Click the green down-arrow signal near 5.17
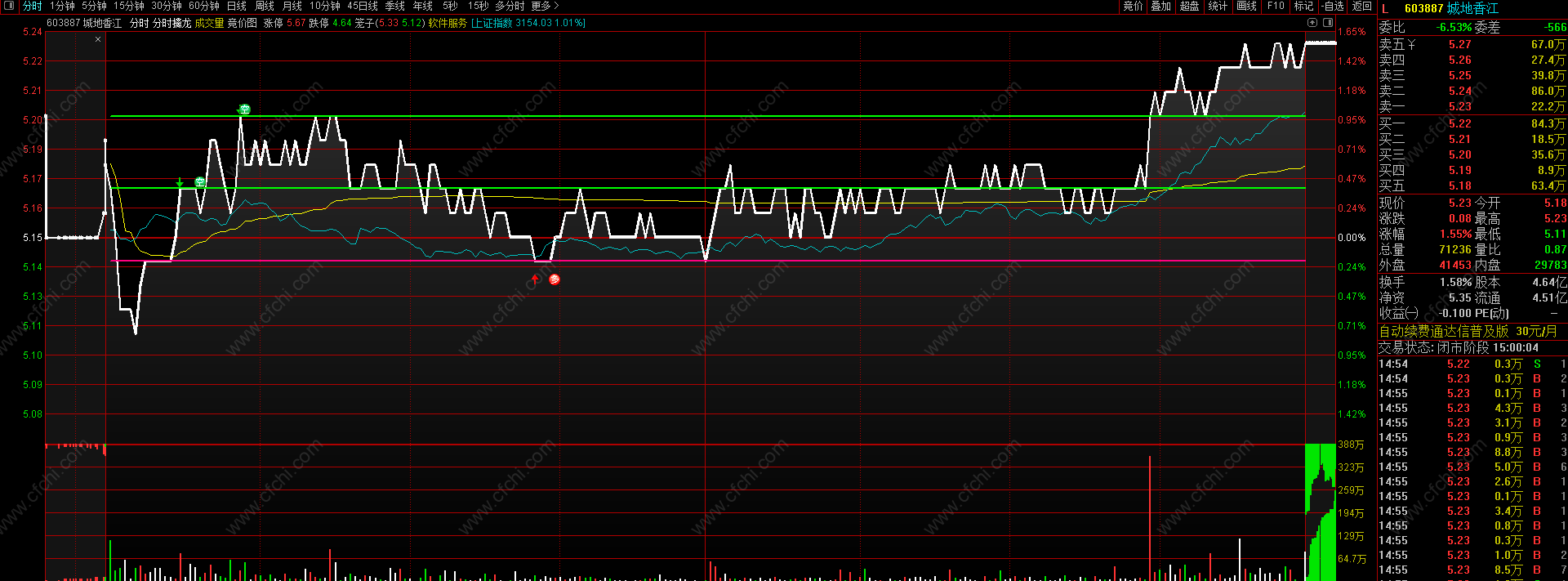This screenshot has width=1568, height=581. (180, 182)
